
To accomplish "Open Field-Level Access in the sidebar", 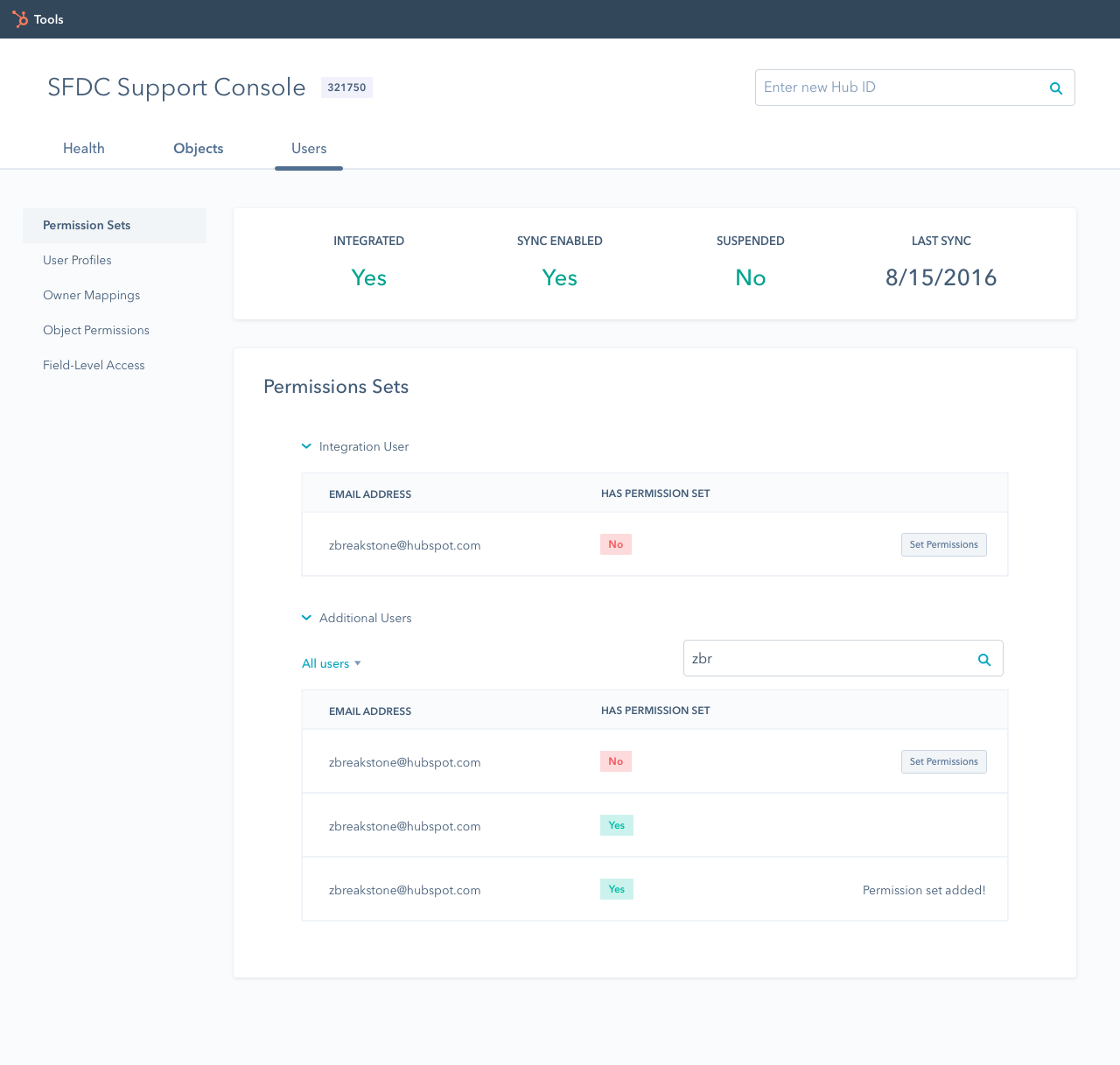I will tap(94, 365).
